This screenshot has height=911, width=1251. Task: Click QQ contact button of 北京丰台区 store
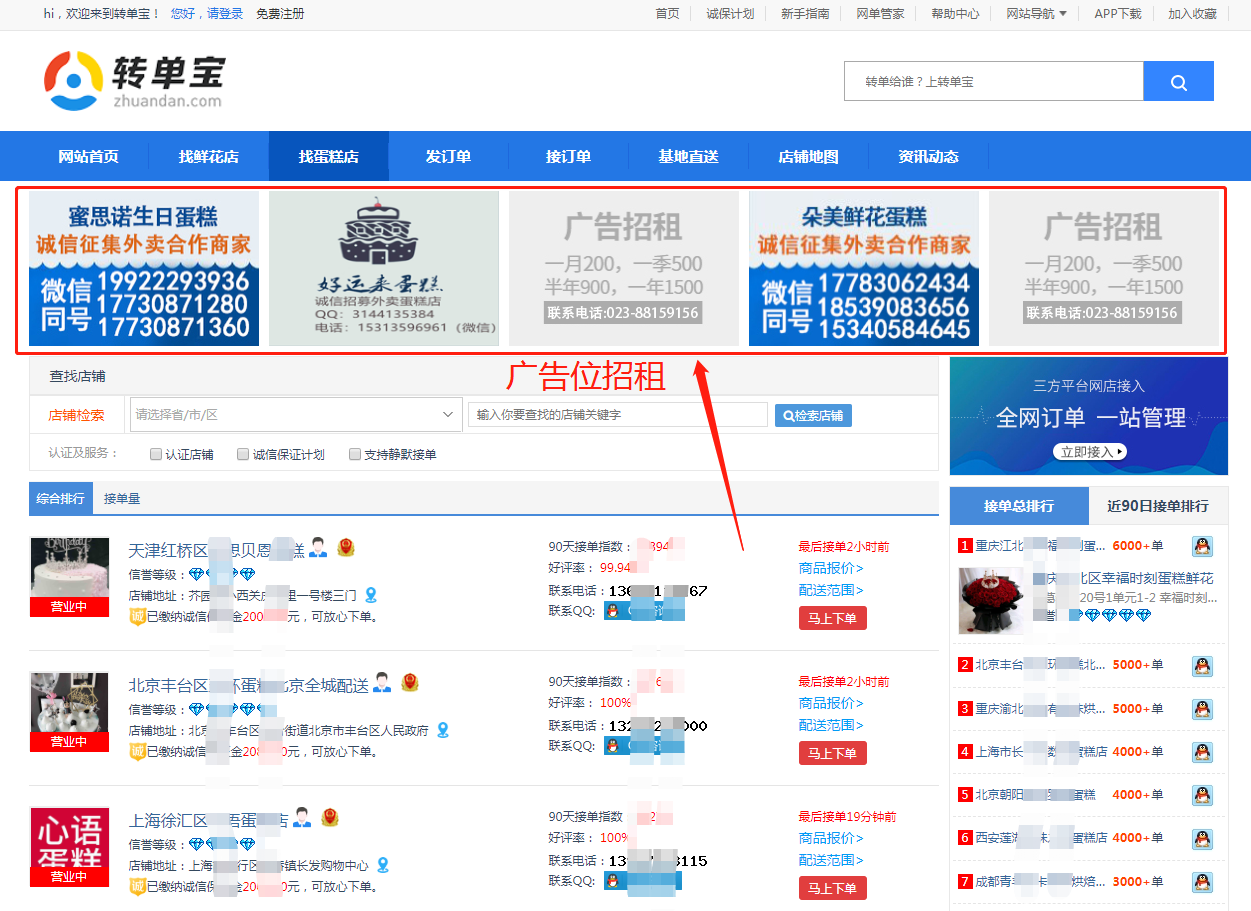644,746
